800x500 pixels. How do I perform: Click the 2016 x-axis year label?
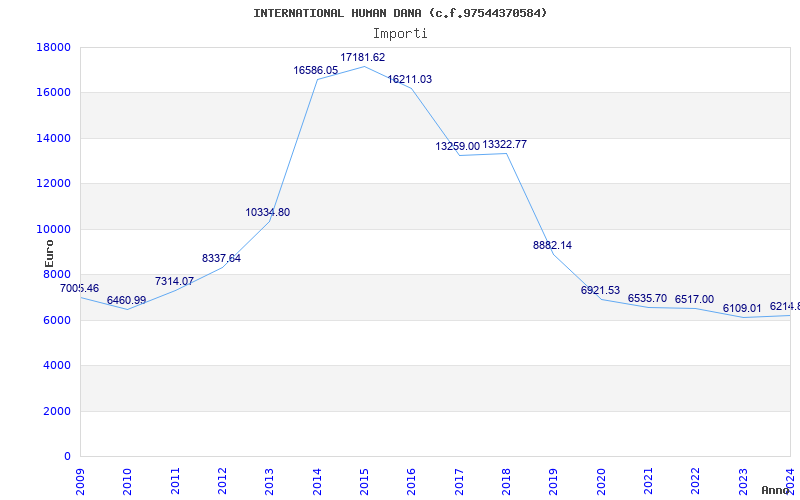pyautogui.click(x=412, y=482)
